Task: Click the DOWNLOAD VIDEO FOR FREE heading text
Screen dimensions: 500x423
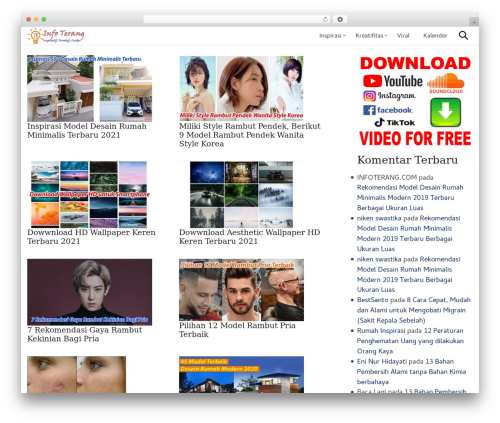Action: point(415,101)
